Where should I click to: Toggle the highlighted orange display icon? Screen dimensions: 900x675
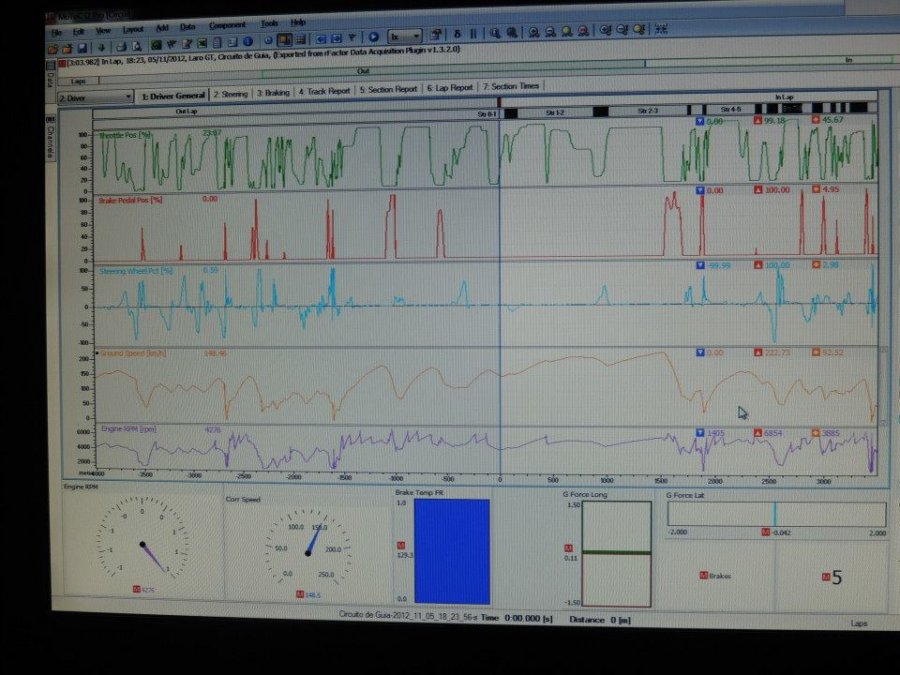[x=285, y=40]
